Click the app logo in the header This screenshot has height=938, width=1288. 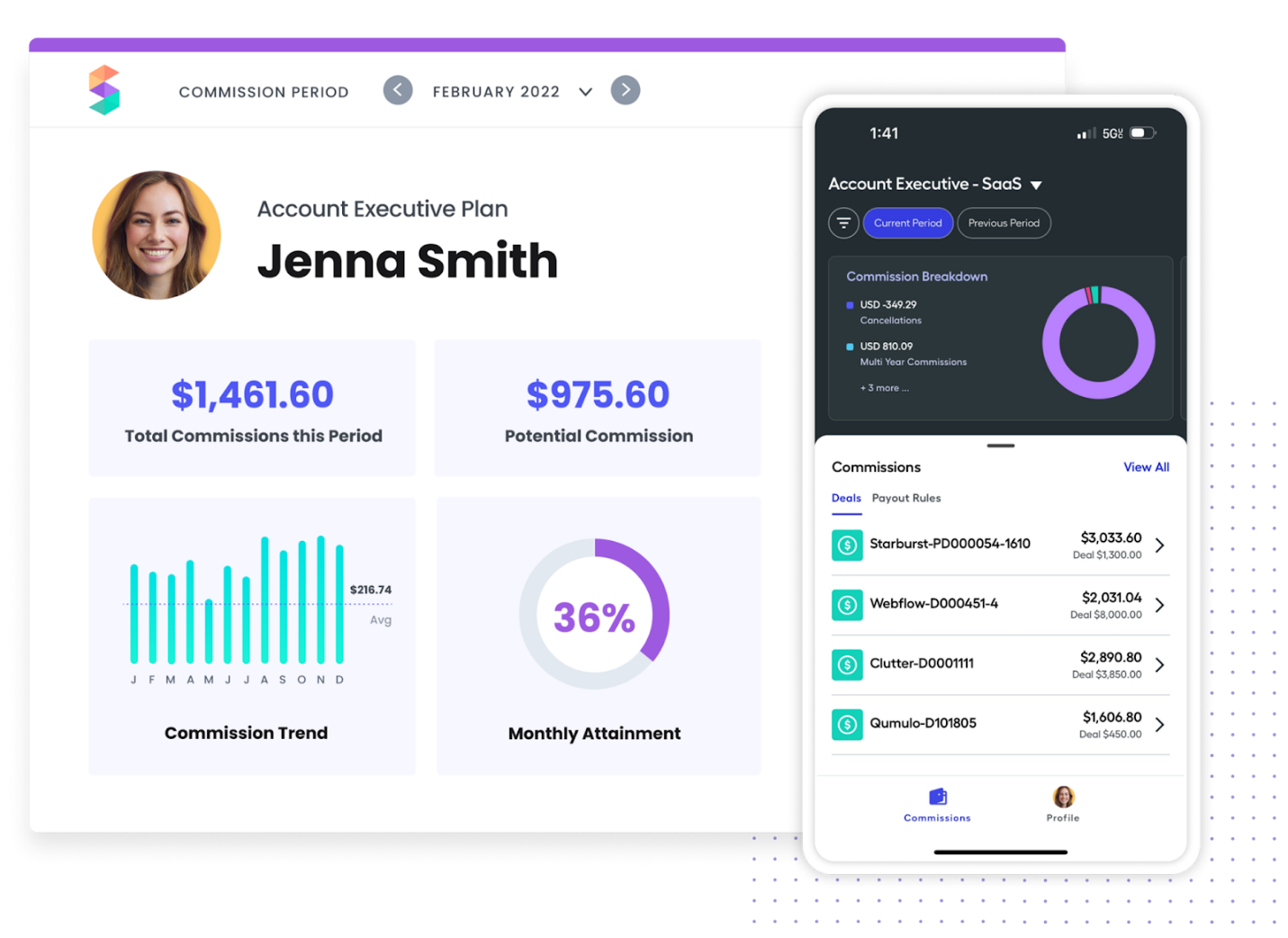point(104,90)
